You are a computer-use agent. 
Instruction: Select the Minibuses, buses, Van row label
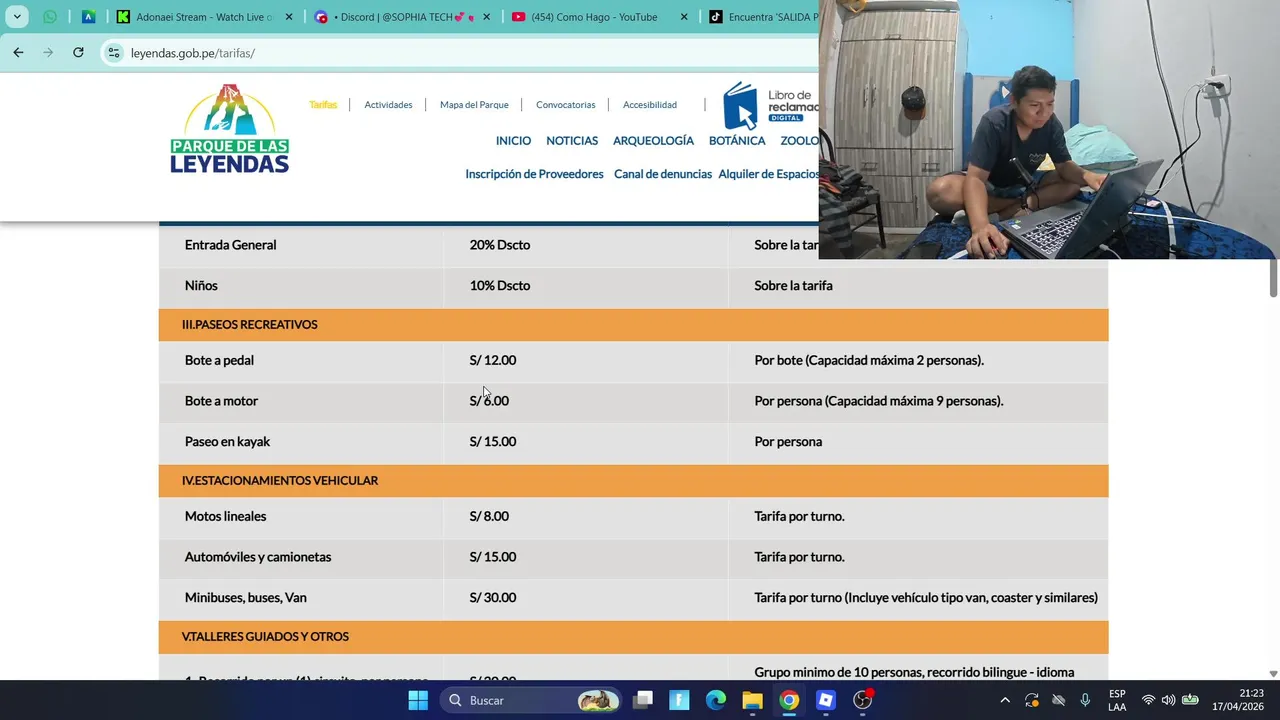[x=245, y=598]
